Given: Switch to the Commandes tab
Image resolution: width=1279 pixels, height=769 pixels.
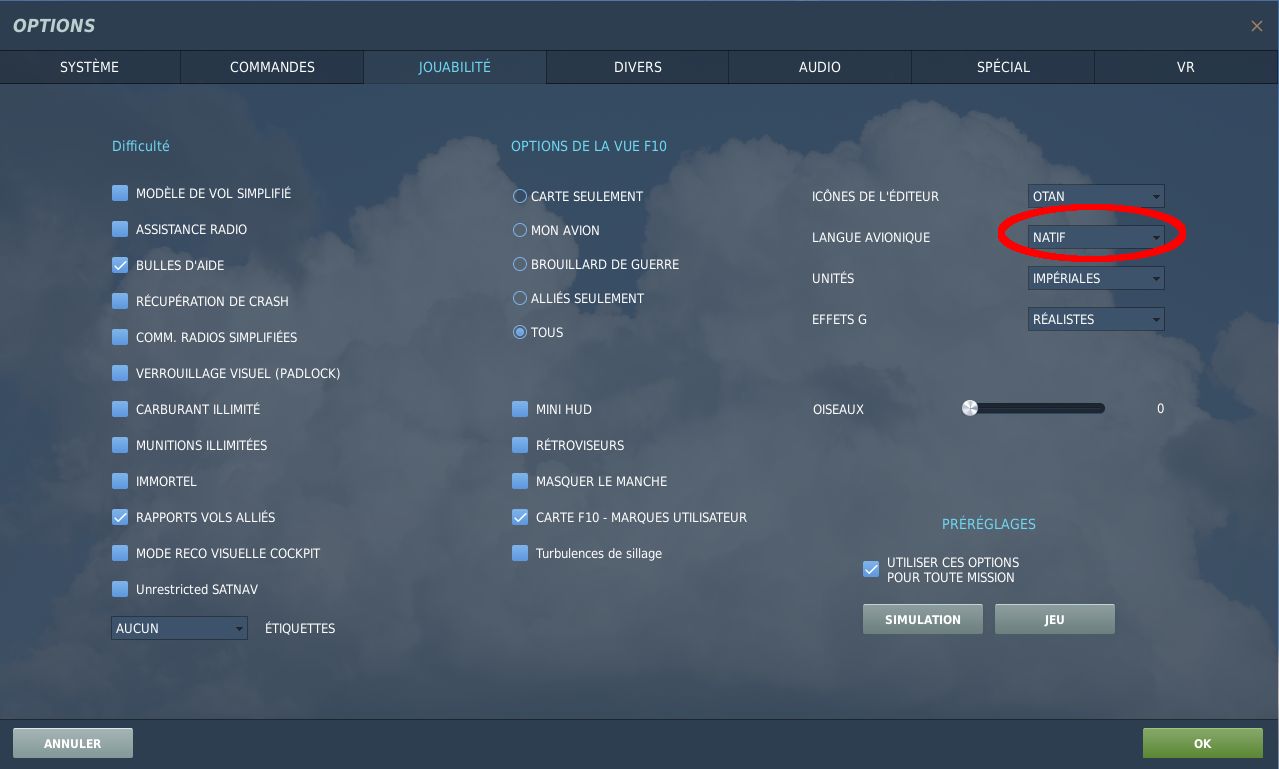Looking at the screenshot, I should (272, 67).
